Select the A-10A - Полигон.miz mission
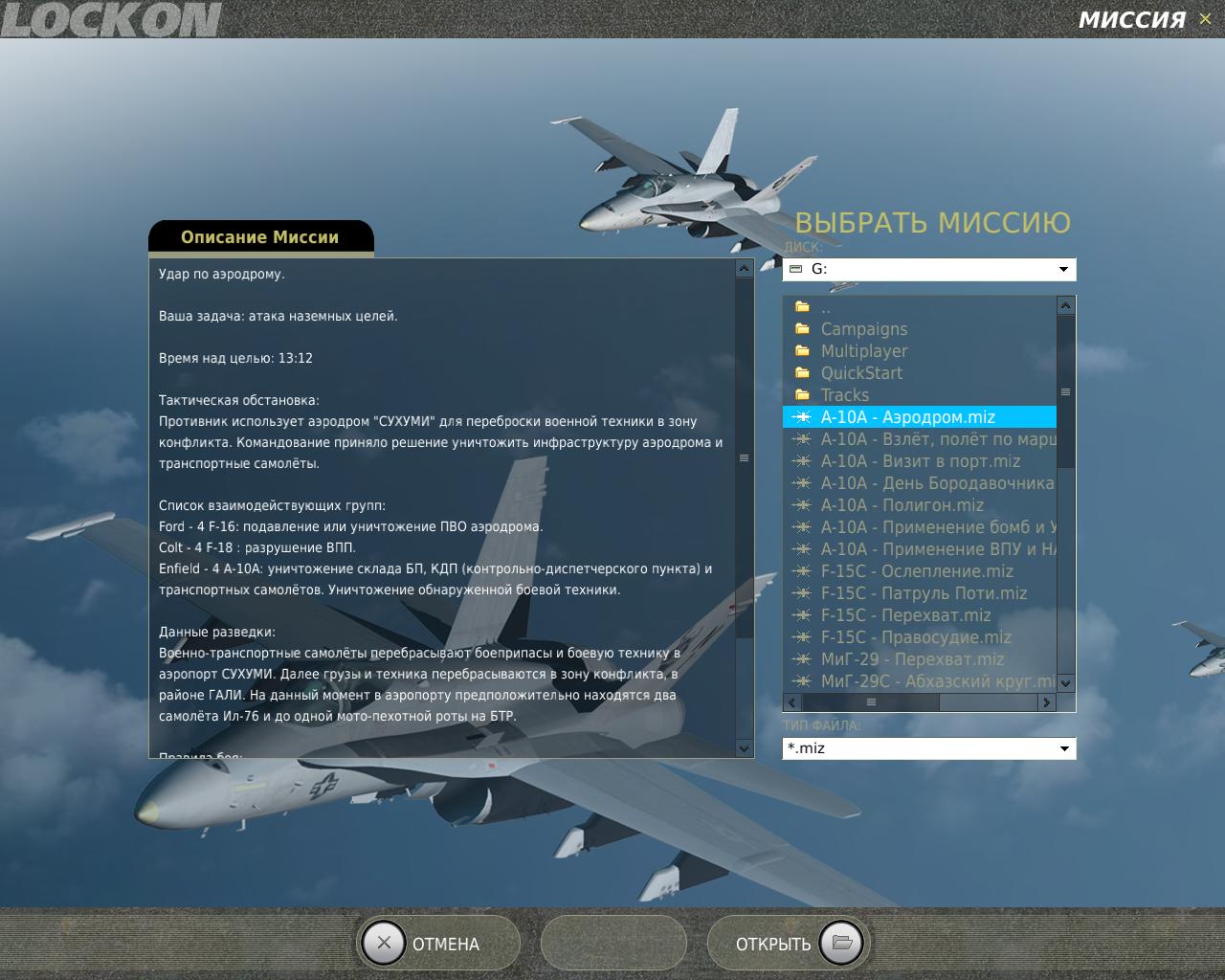 [x=902, y=505]
